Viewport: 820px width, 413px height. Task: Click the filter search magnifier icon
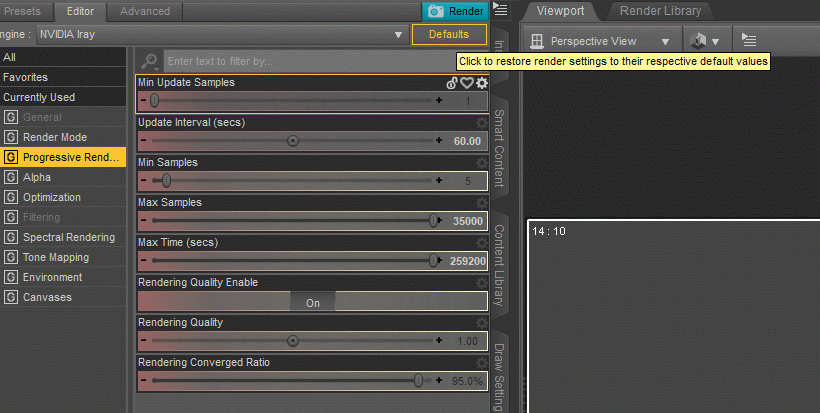click(150, 62)
